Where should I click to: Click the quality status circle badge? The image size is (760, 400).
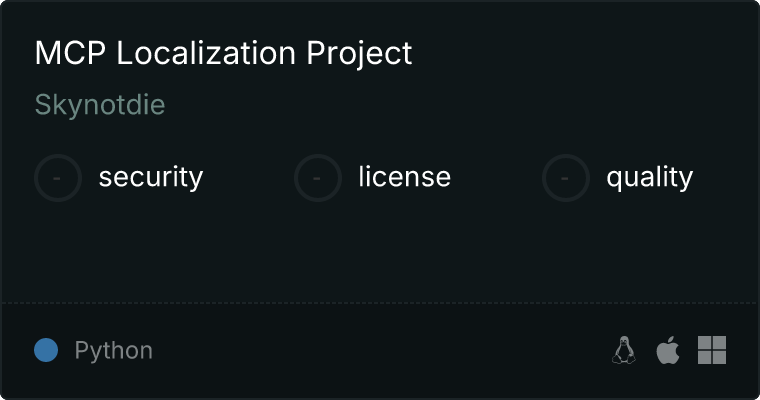[565, 178]
